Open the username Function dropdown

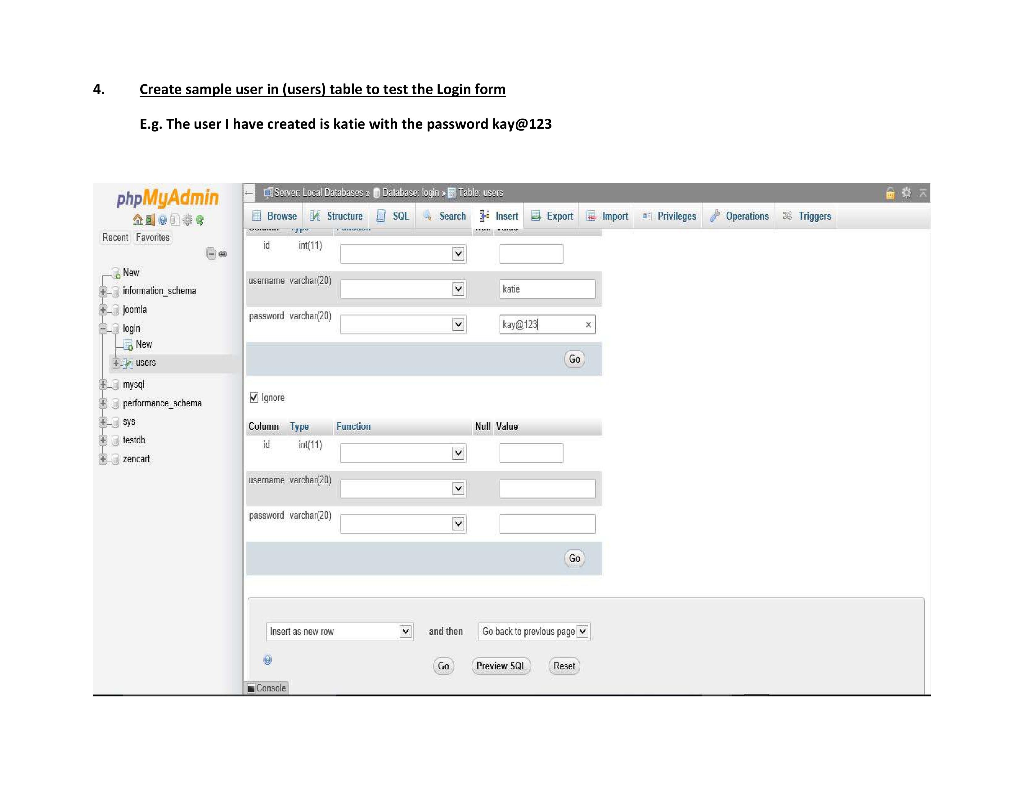pos(403,288)
